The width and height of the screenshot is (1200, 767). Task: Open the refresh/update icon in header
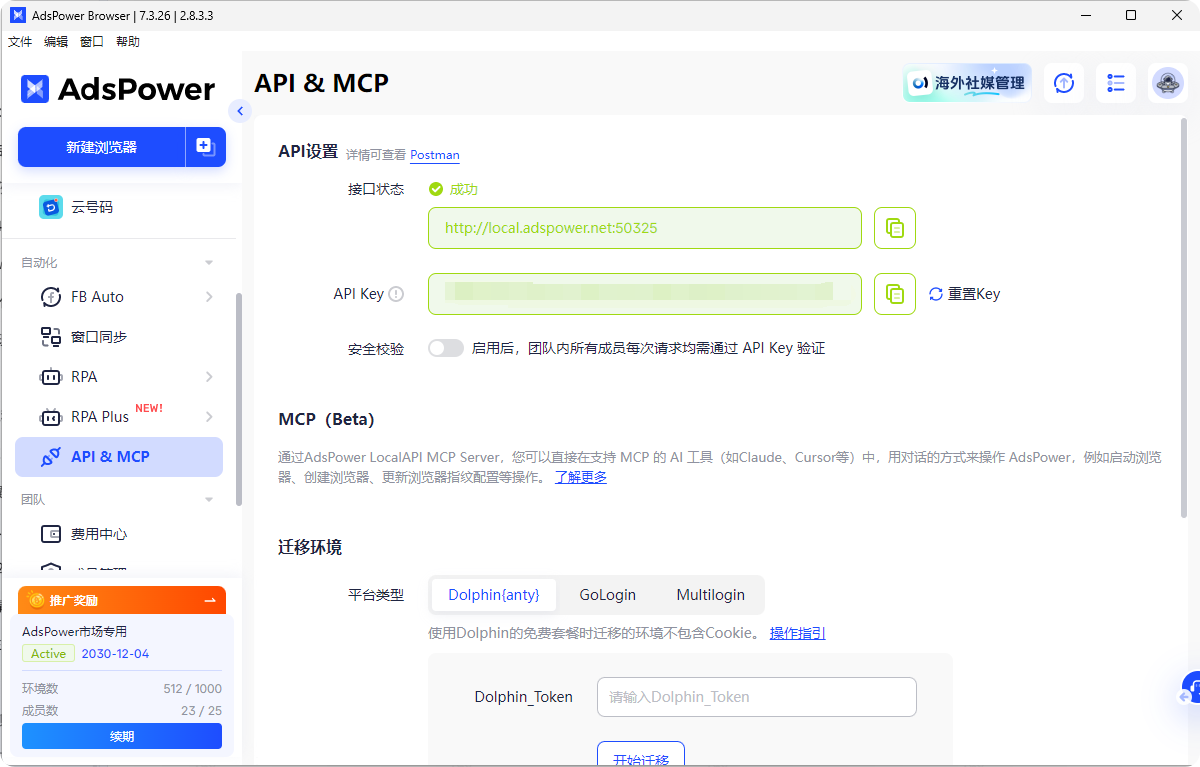pyautogui.click(x=1064, y=83)
